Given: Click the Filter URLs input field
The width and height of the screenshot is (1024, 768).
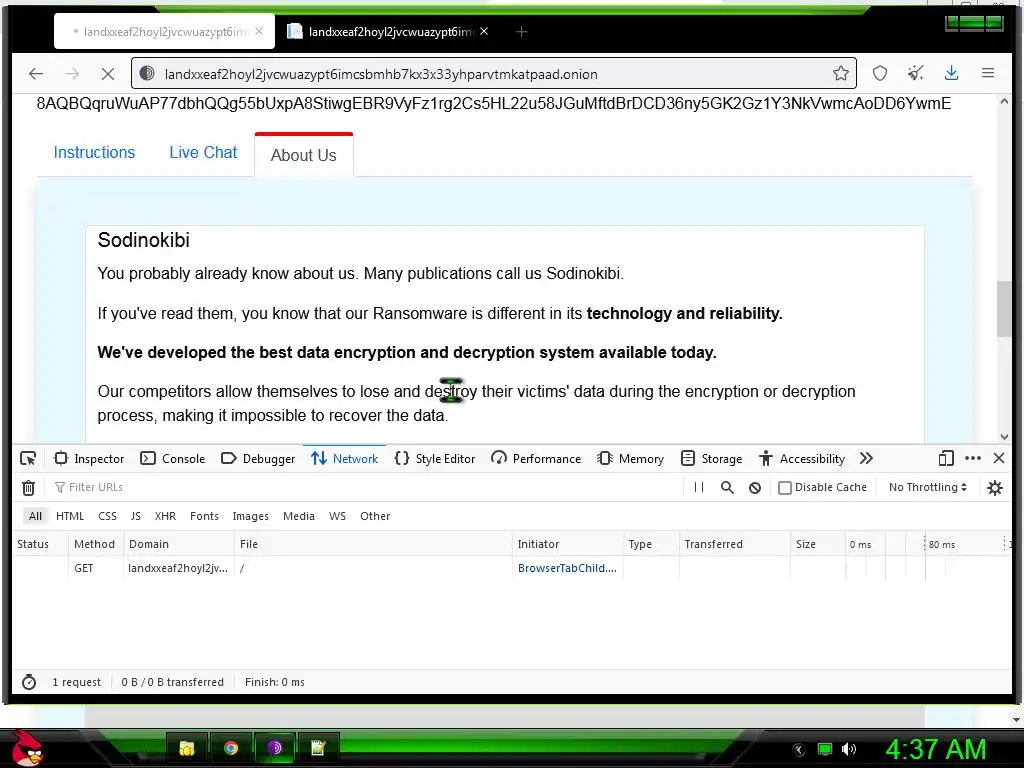Looking at the screenshot, I should click(x=366, y=487).
